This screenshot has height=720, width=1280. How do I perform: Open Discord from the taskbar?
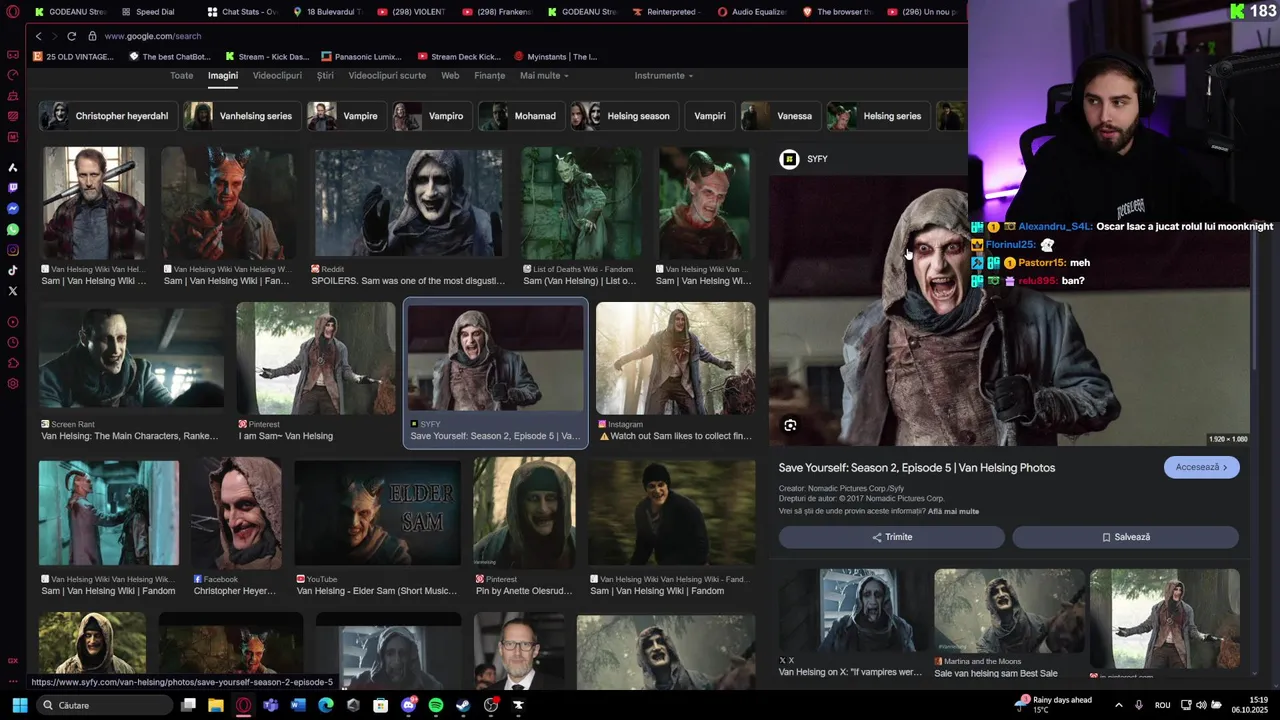[x=408, y=705]
